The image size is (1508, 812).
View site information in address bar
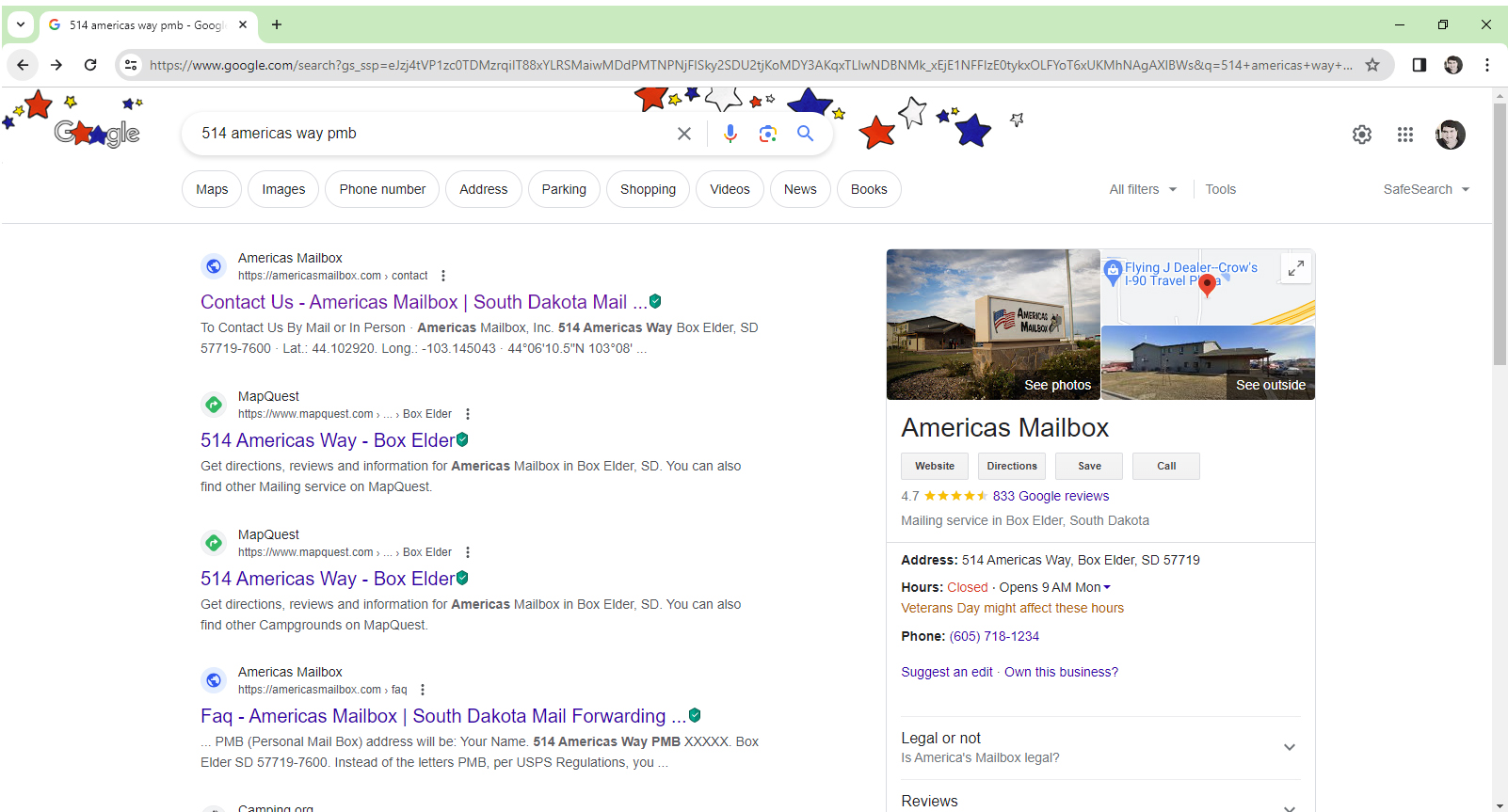tap(131, 65)
